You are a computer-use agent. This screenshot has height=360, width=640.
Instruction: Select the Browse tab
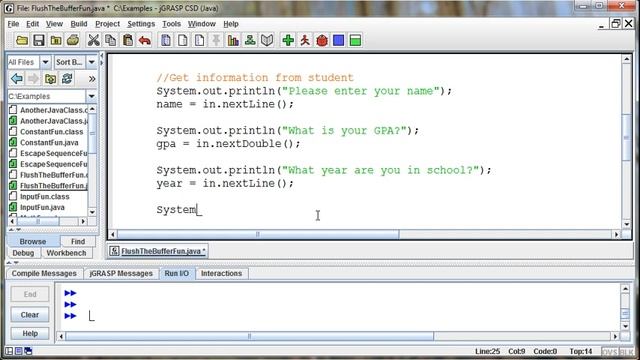(33, 241)
